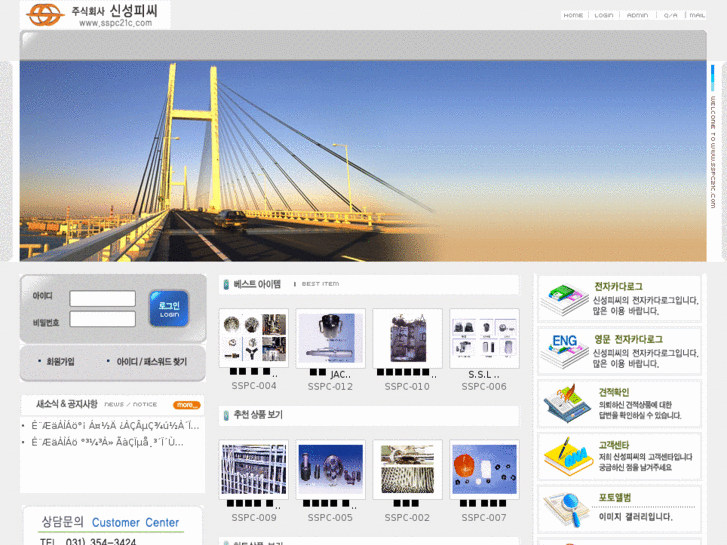Click the 고객센타 Q&A book icon

pyautogui.click(x=568, y=456)
